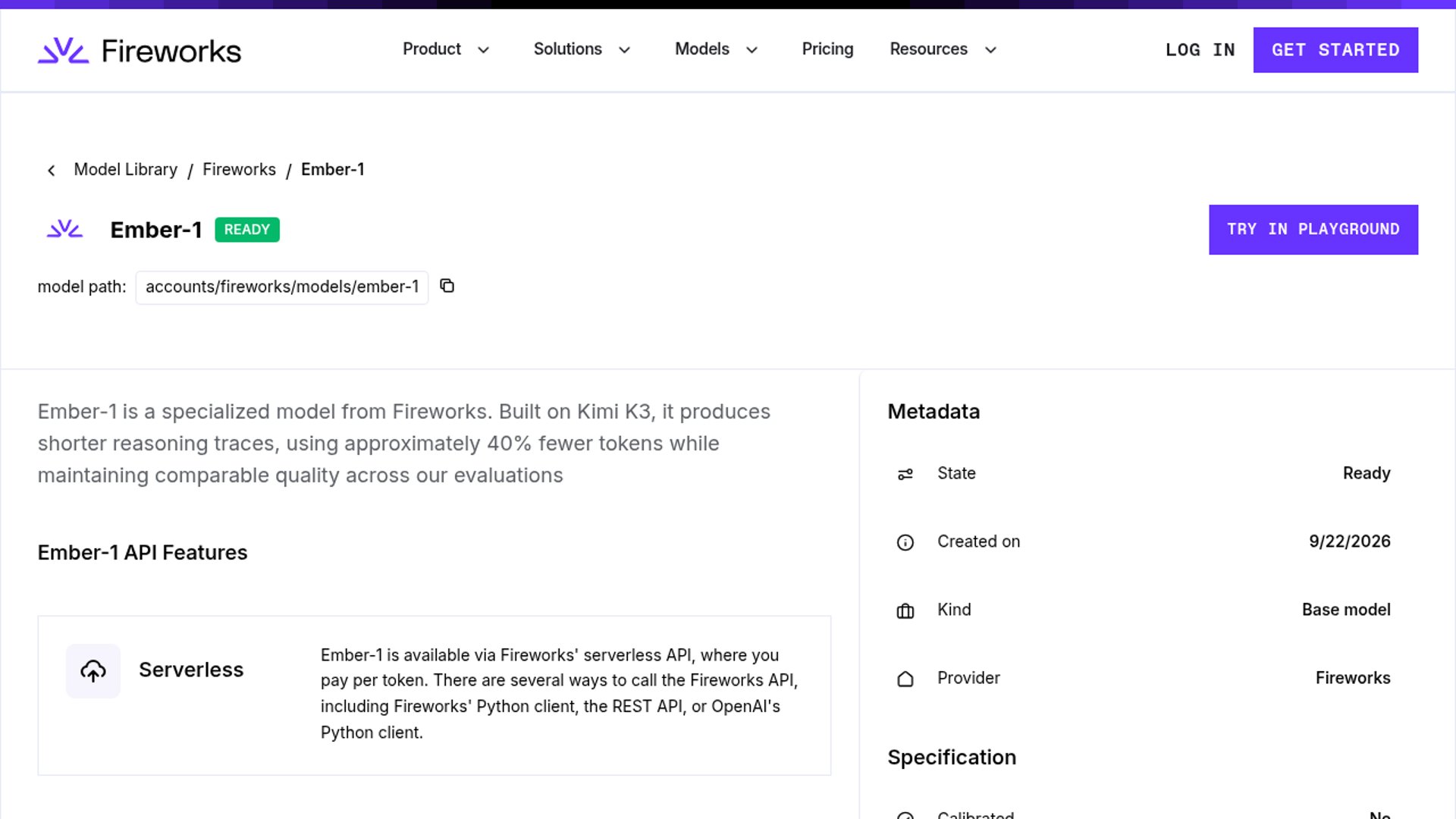Click the Fireworks logo in the header

(x=140, y=51)
